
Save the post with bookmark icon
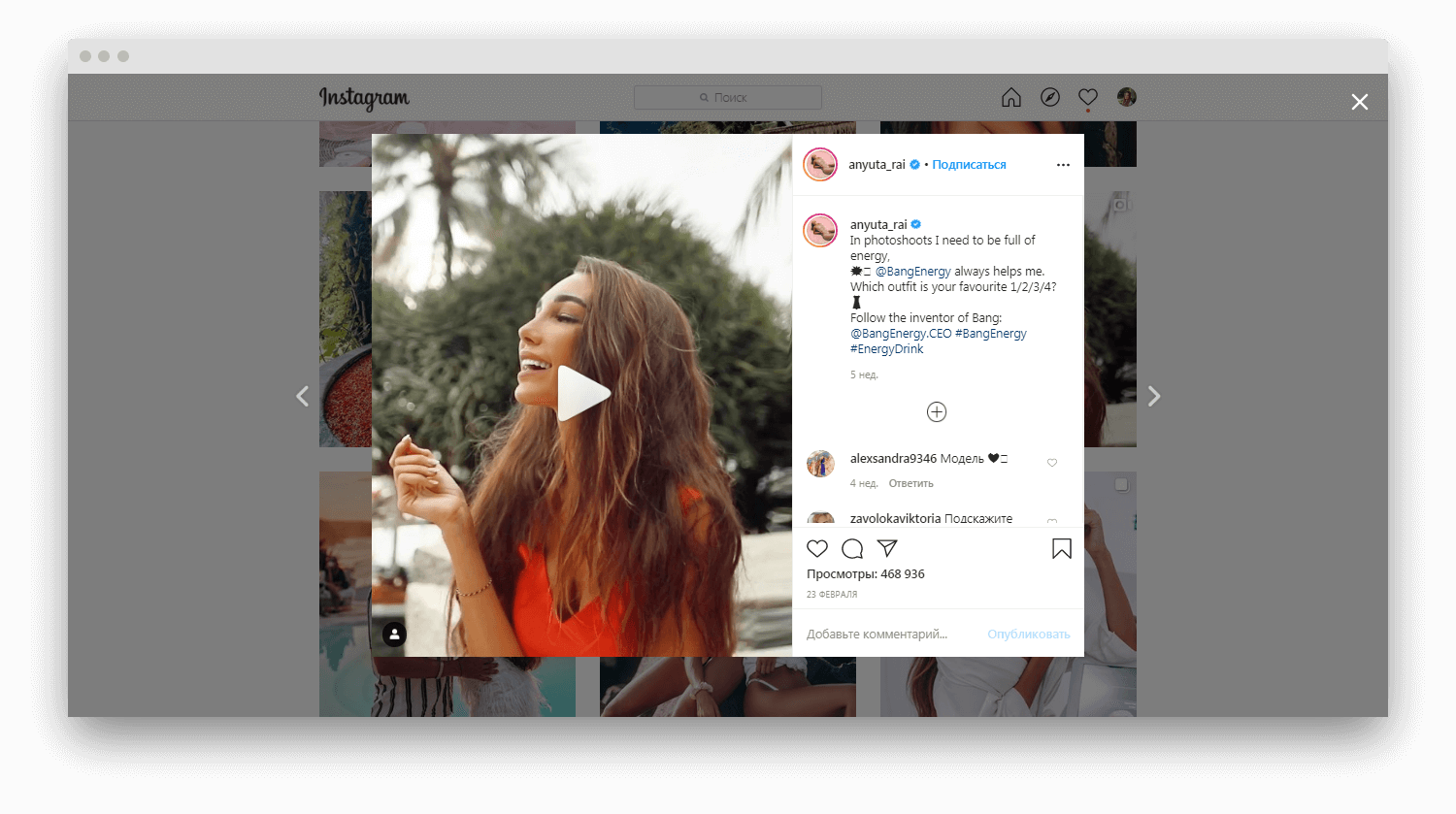point(1062,549)
